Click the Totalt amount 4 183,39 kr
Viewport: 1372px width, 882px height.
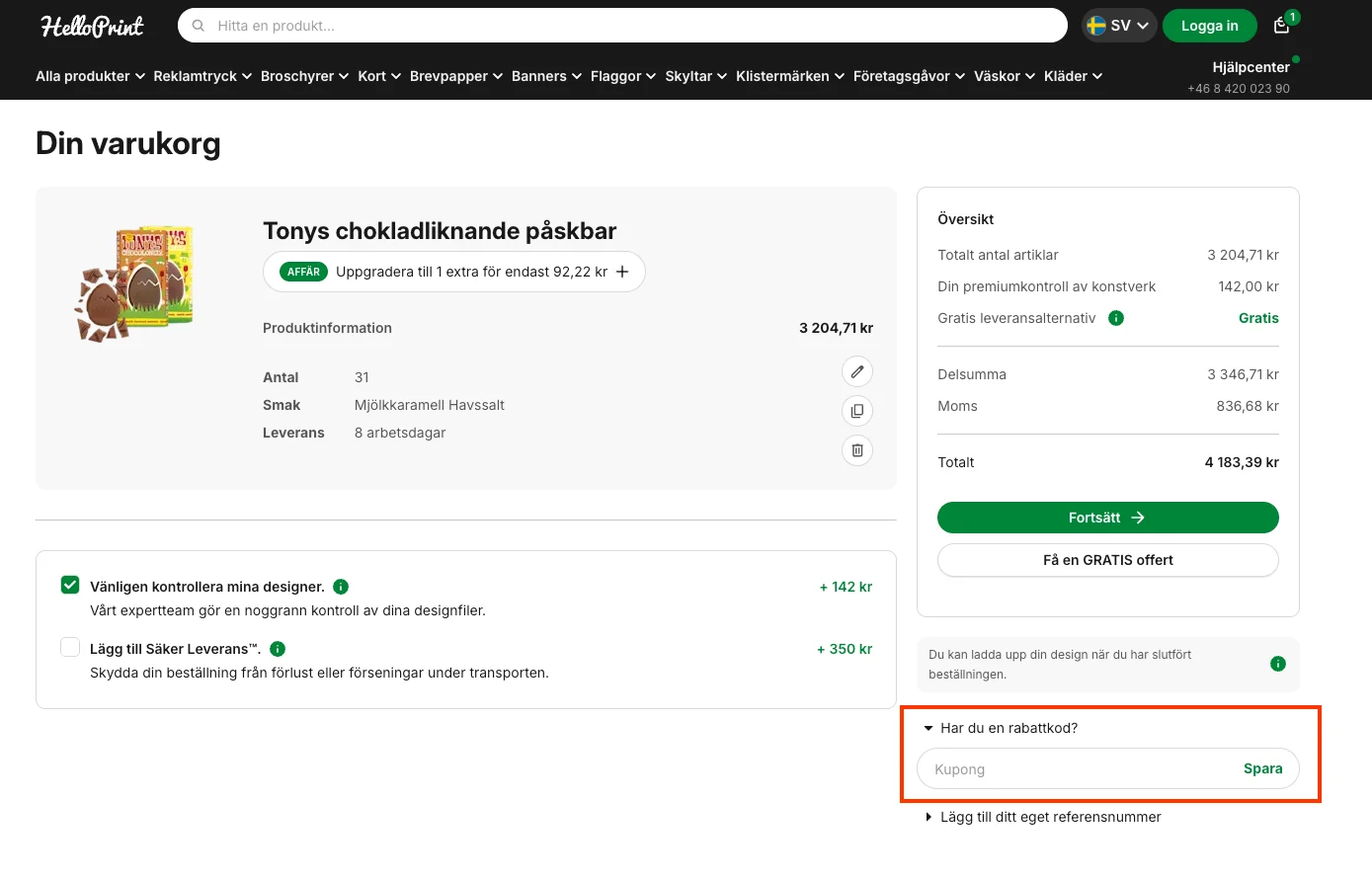[x=1242, y=462]
